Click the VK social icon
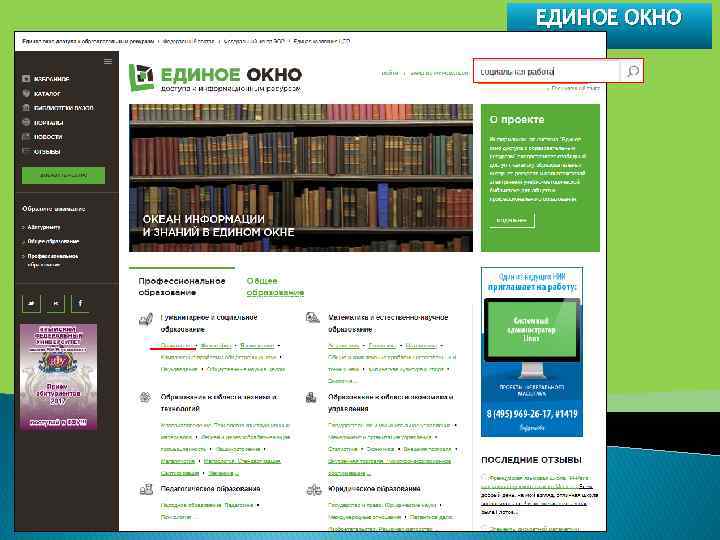720x540 pixels. 56,304
